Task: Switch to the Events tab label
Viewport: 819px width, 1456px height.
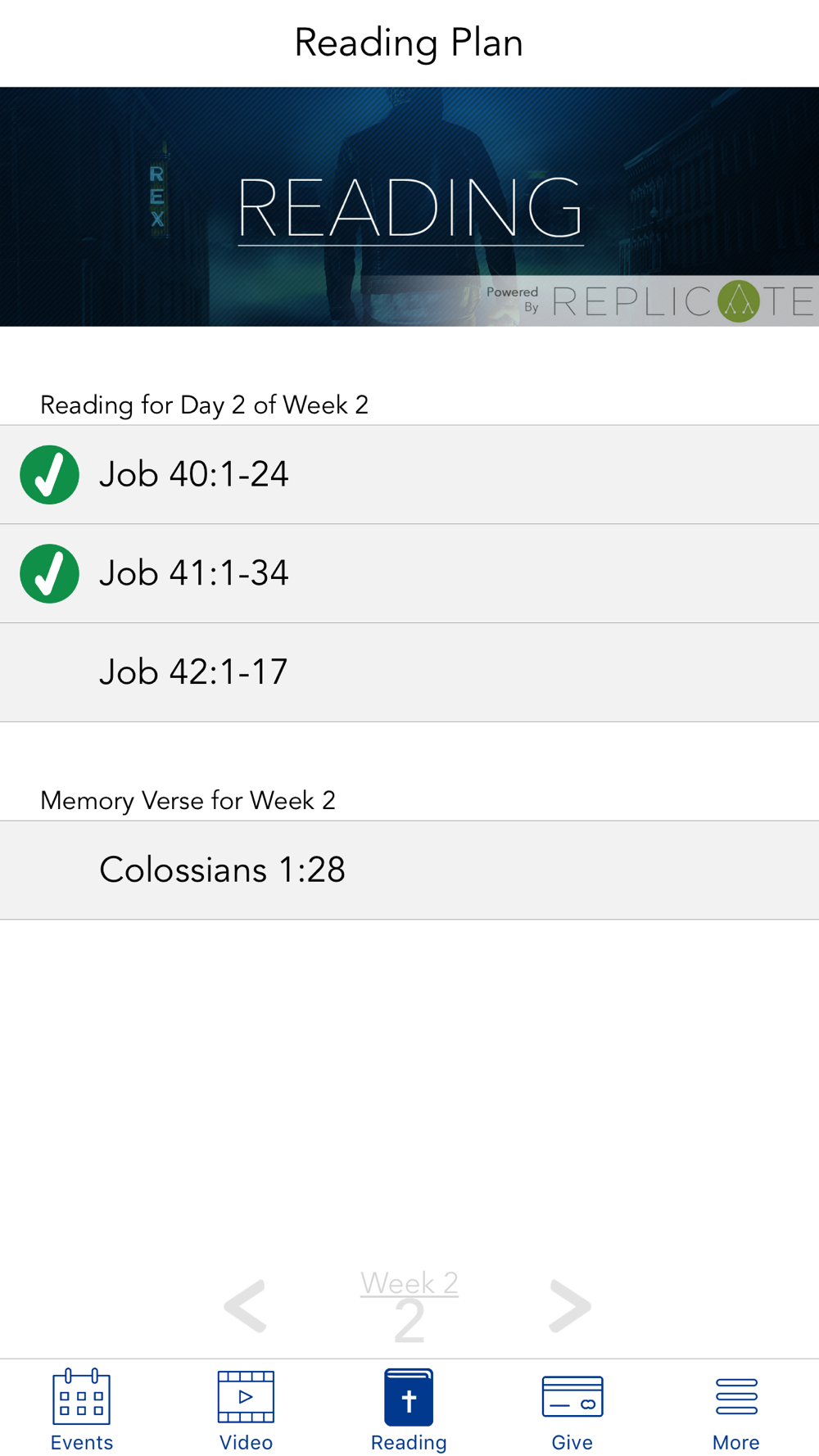Action: tap(82, 1442)
